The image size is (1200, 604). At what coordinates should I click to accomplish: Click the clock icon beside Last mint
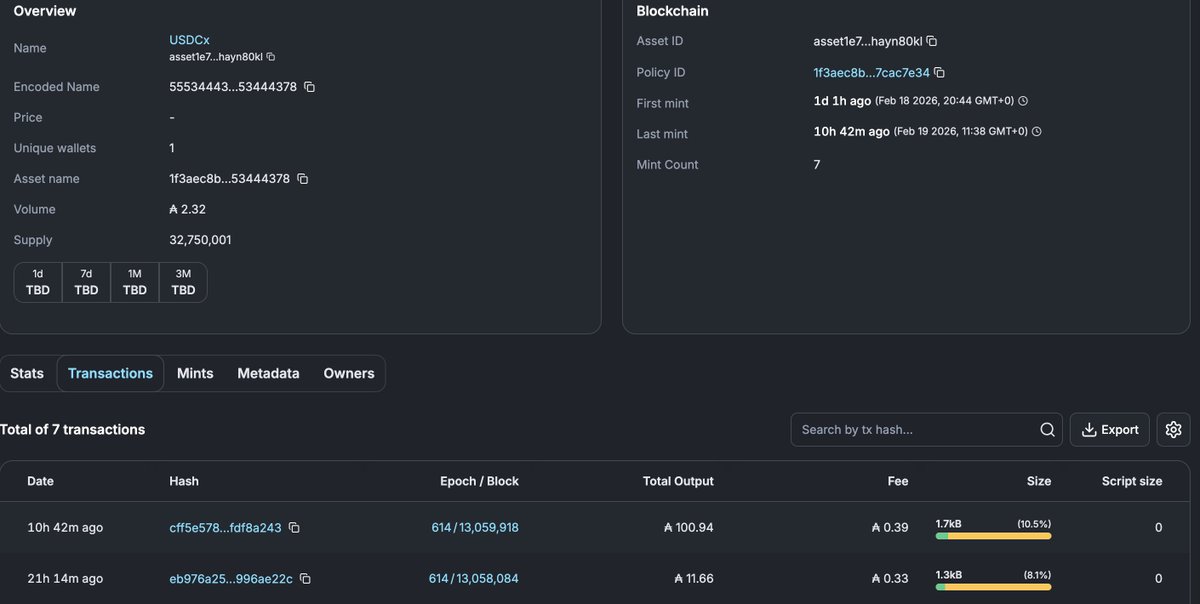pos(1035,130)
